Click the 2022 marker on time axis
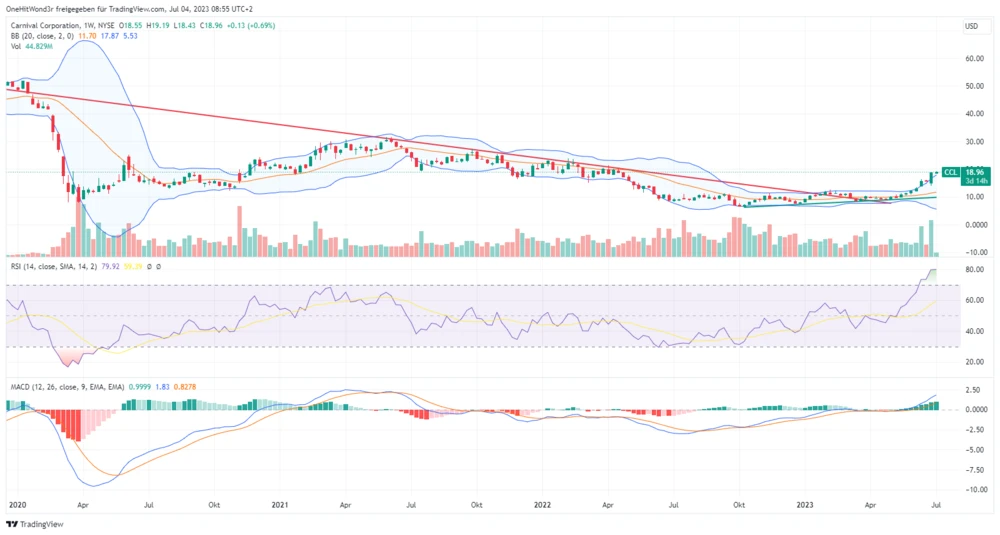The height and width of the screenshot is (535, 1000). [543, 506]
